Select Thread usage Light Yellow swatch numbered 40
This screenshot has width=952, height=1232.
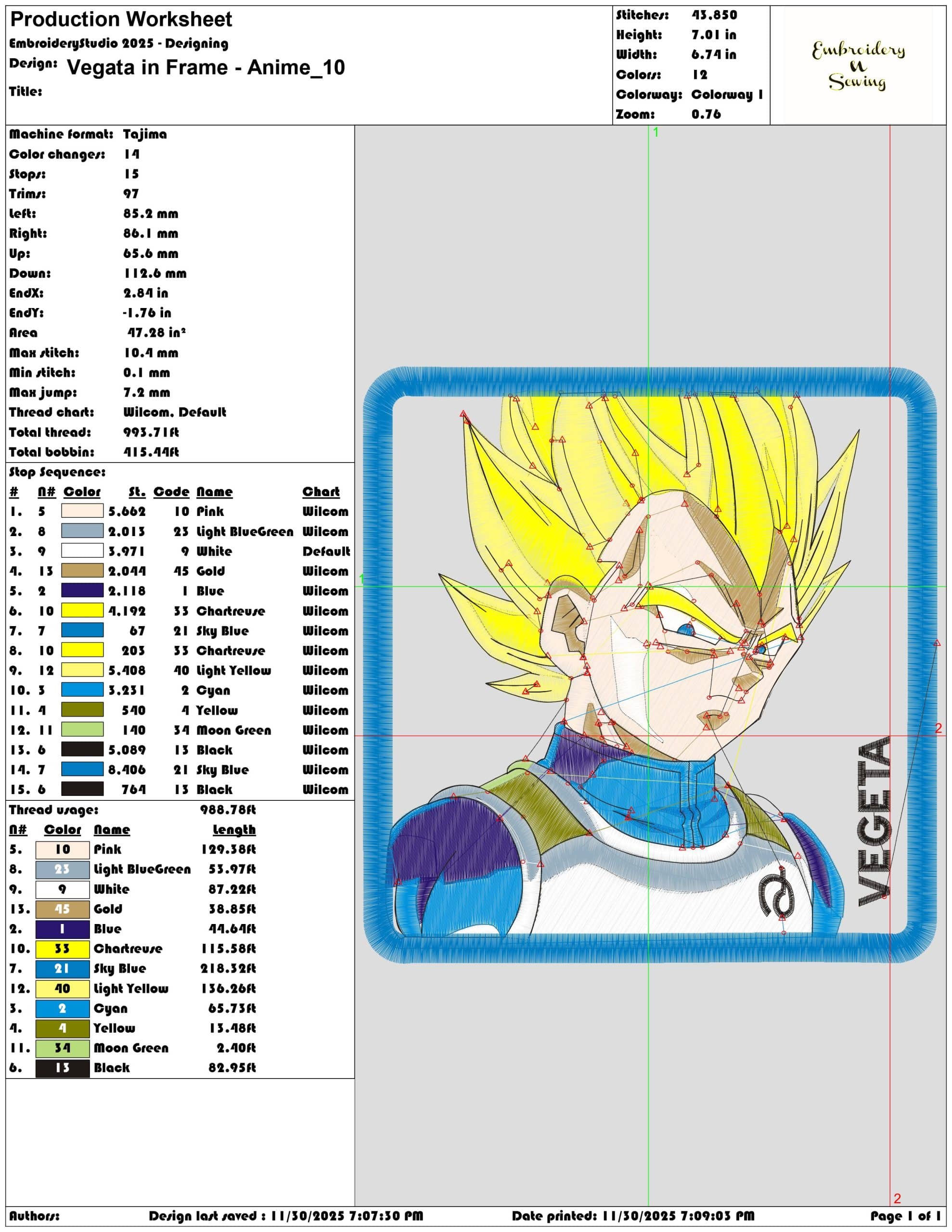(x=63, y=988)
